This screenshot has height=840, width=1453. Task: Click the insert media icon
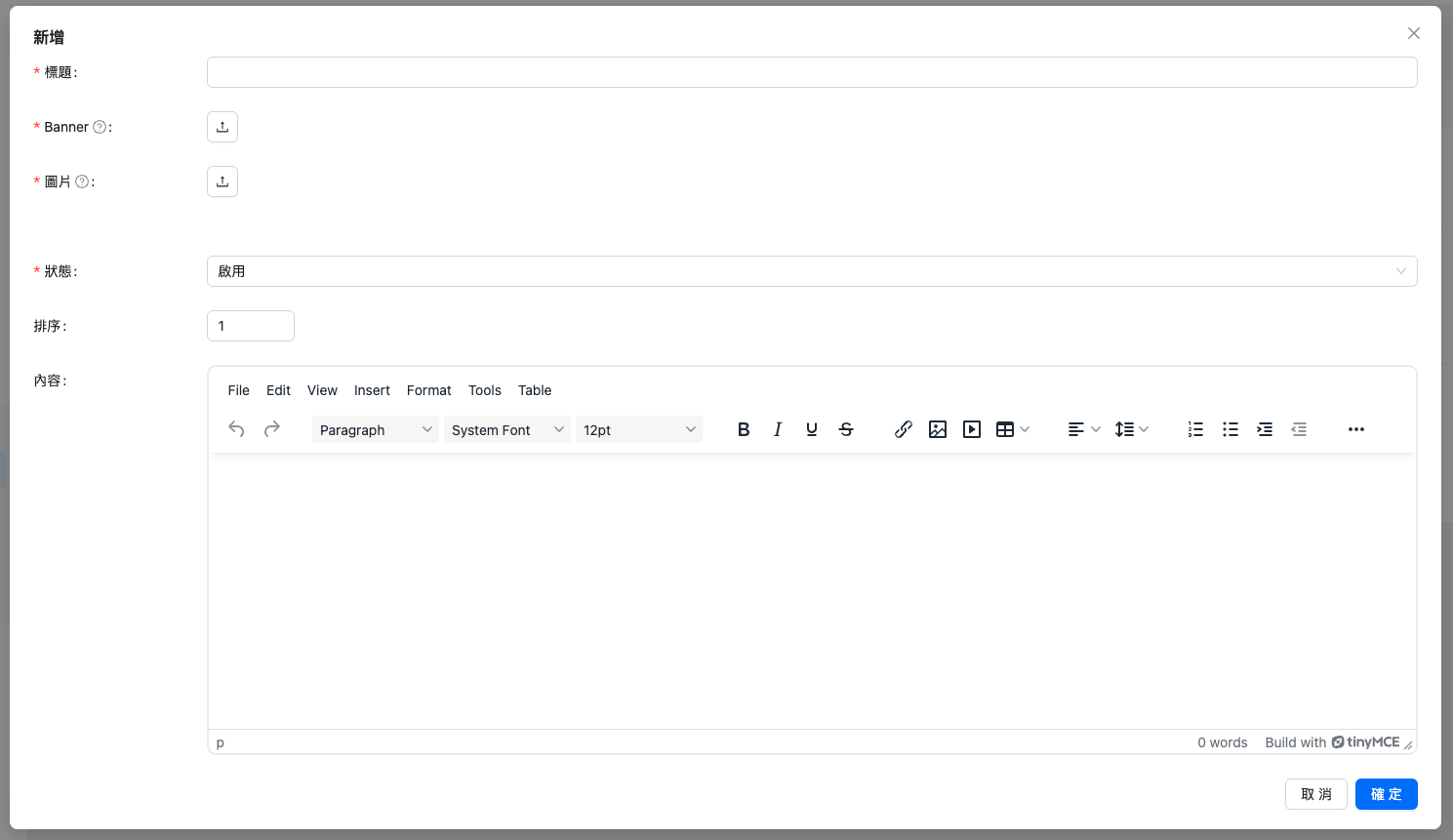(x=972, y=429)
